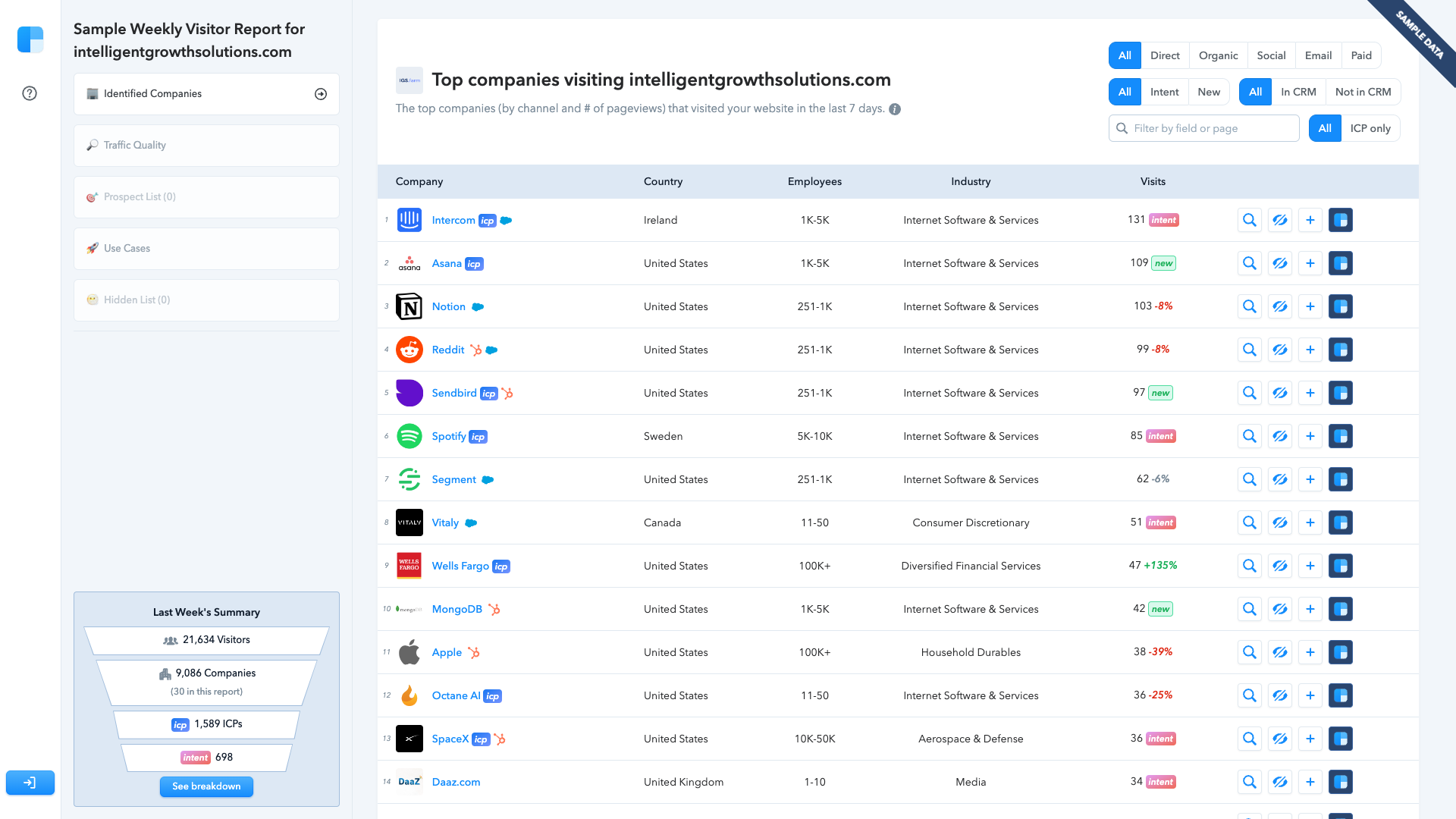Image resolution: width=1456 pixels, height=819 pixels.
Task: Show companies Not in CRM
Action: point(1363,92)
